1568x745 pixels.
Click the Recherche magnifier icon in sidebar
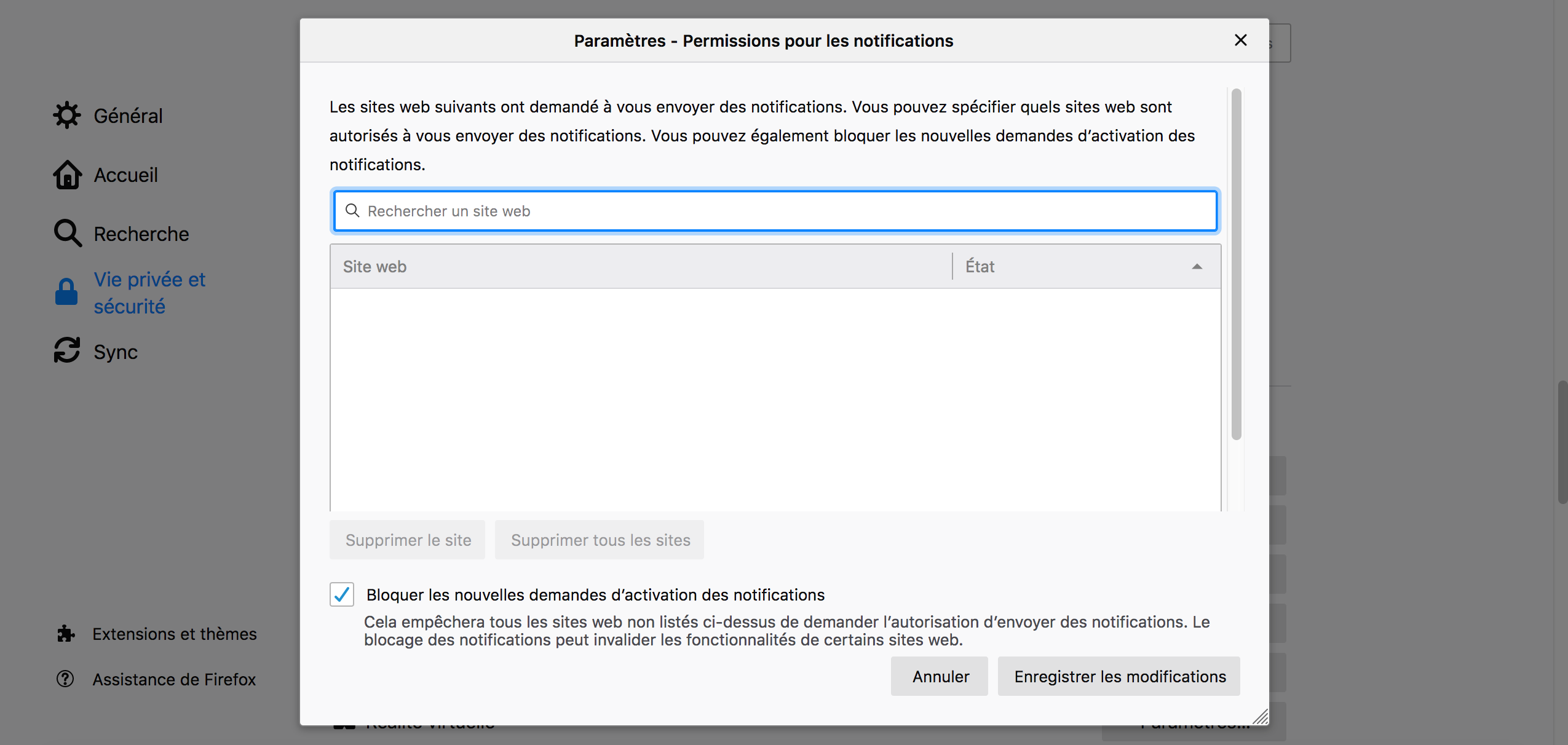tap(67, 234)
